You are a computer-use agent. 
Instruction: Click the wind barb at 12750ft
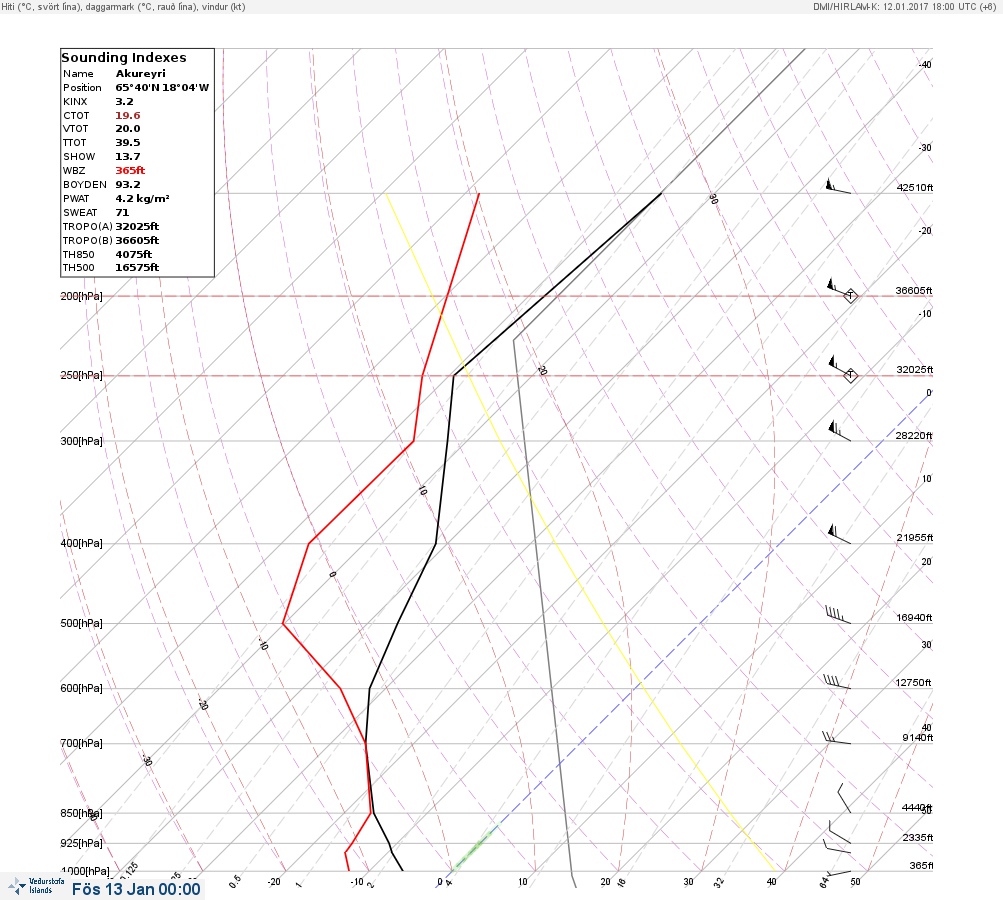click(837, 682)
